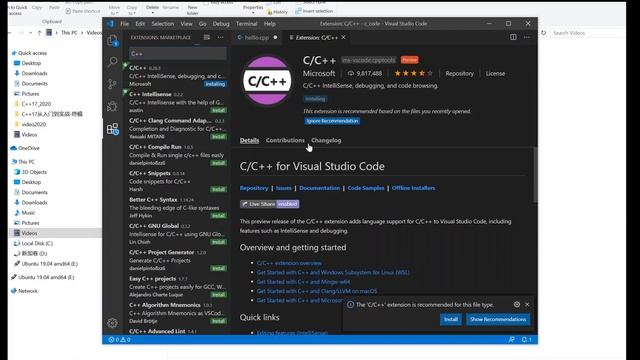Open notifications bell in status bar
The width and height of the screenshot is (640, 360).
click(x=527, y=340)
